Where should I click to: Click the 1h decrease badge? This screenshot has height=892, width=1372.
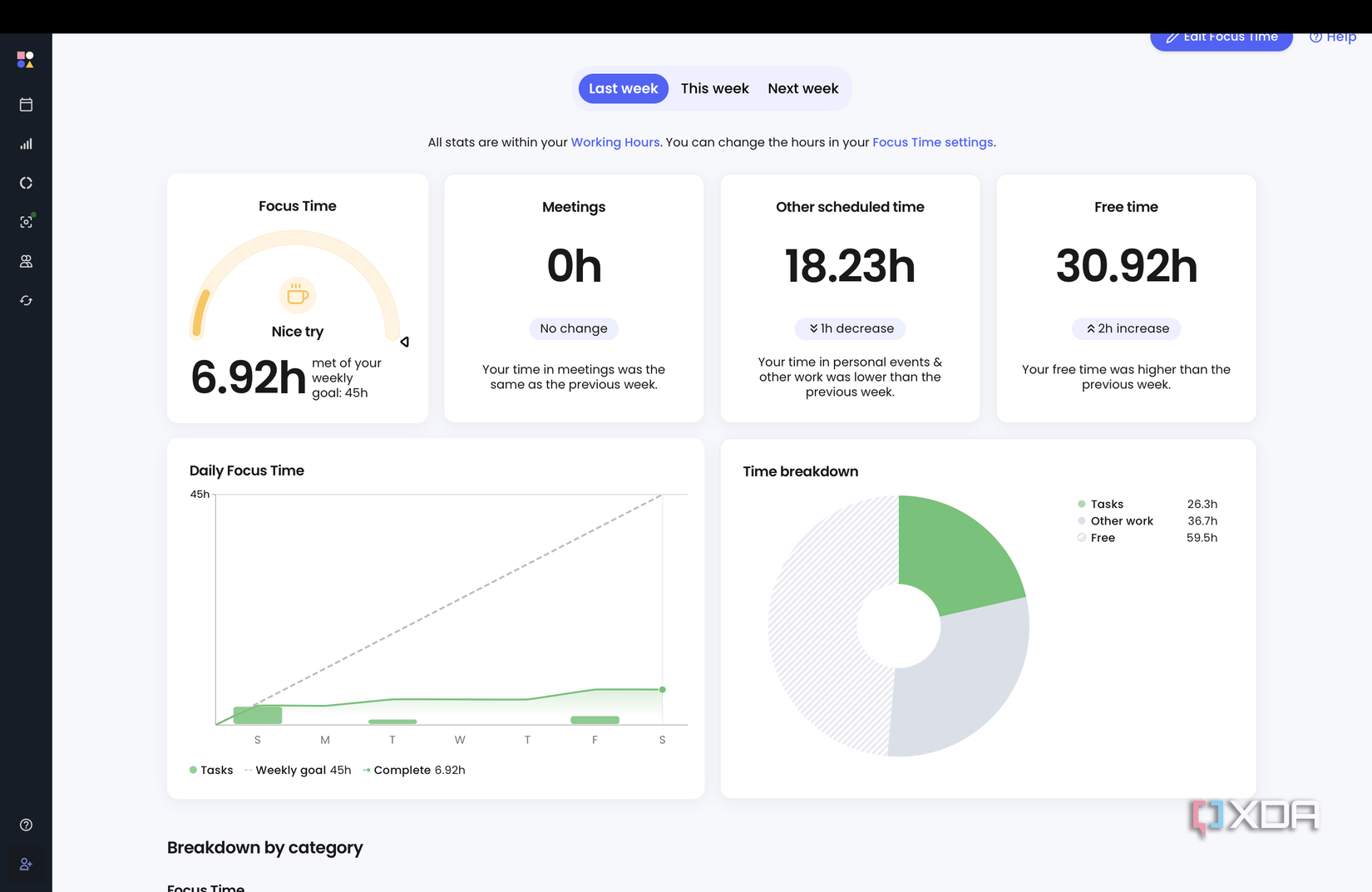(850, 328)
